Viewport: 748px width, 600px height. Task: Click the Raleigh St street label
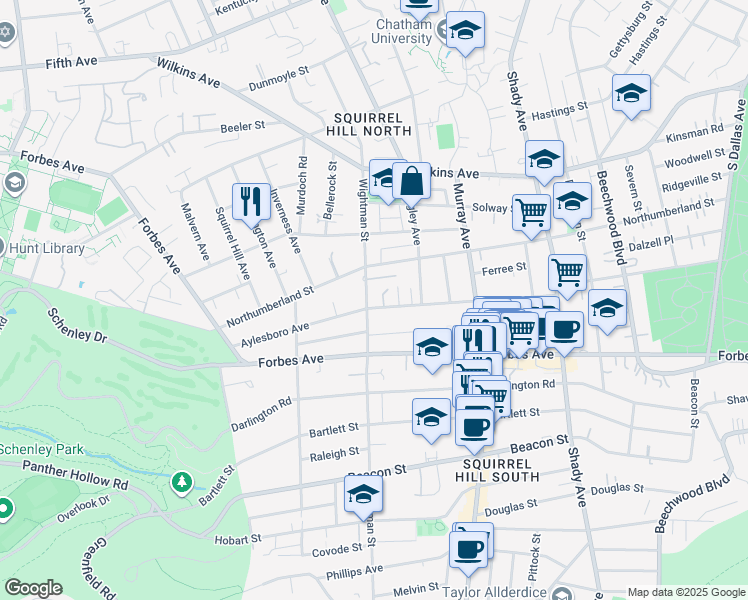pos(334,454)
